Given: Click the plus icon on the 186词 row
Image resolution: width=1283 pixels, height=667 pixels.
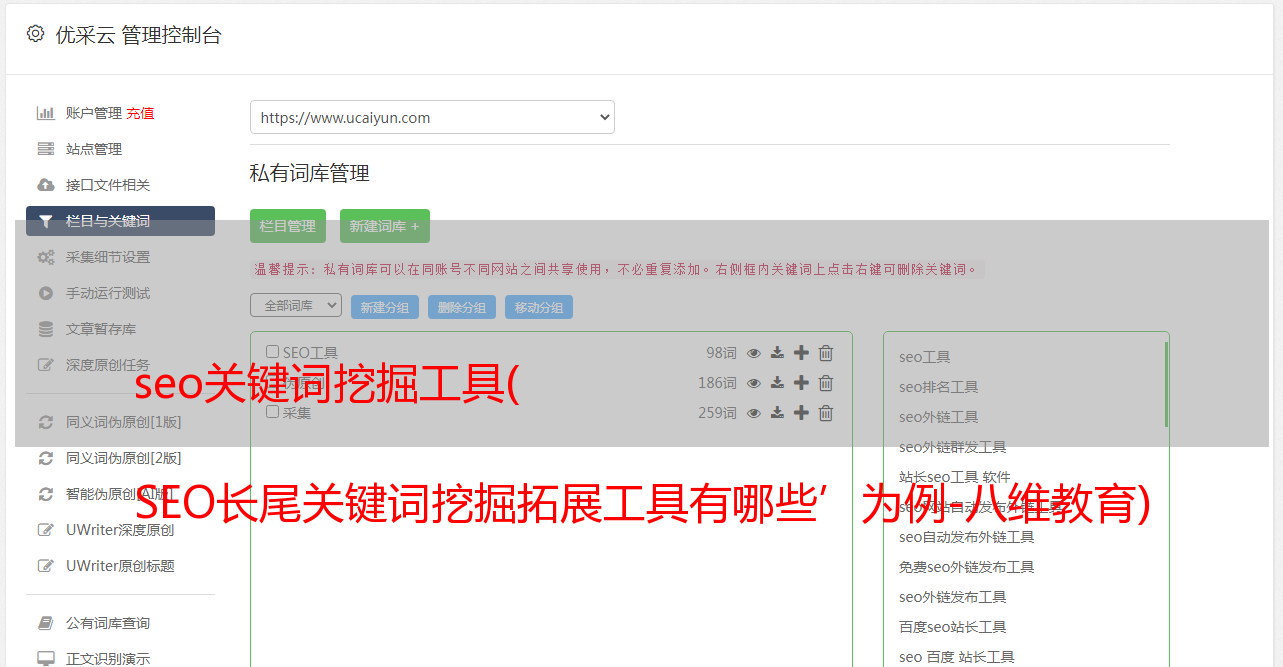Looking at the screenshot, I should click(801, 383).
